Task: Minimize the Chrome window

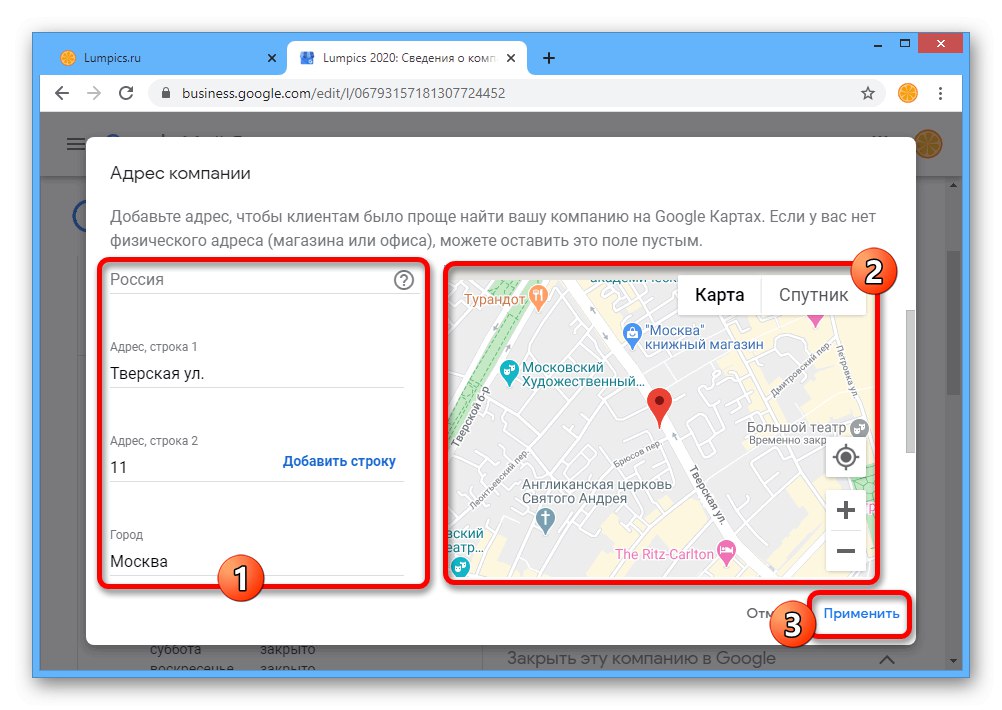Action: coord(878,44)
